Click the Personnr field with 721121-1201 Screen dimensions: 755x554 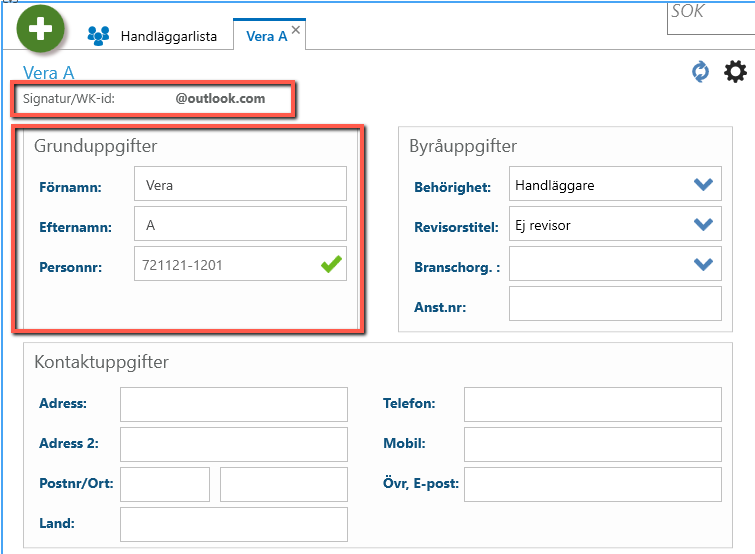pyautogui.click(x=240, y=263)
